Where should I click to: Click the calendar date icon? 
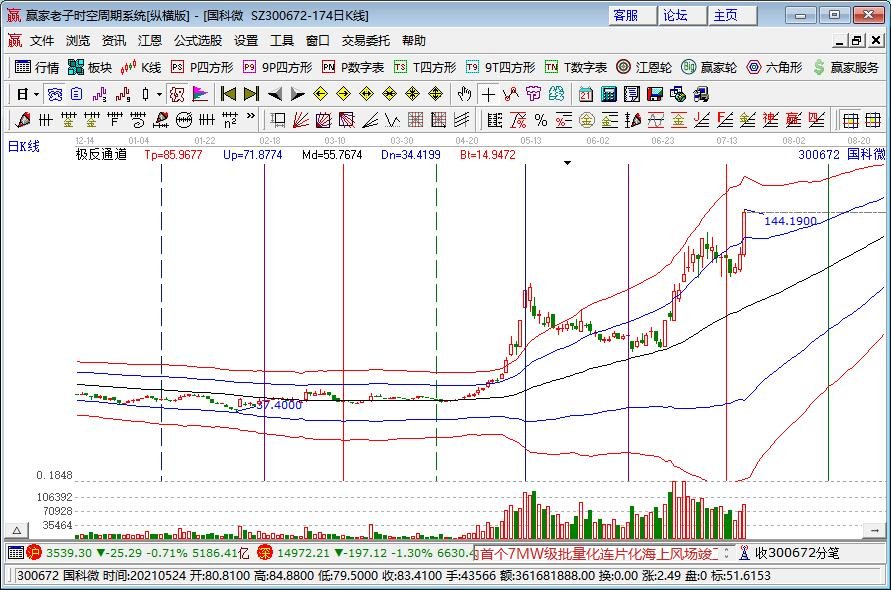pos(586,94)
